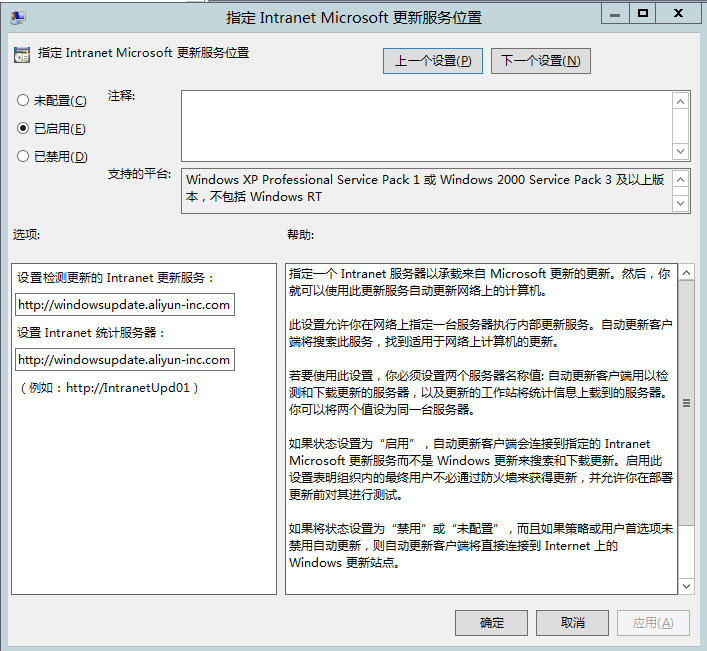Click the 注释 box scroll-down arrow
Image resolution: width=707 pixels, height=651 pixels.
pos(681,151)
